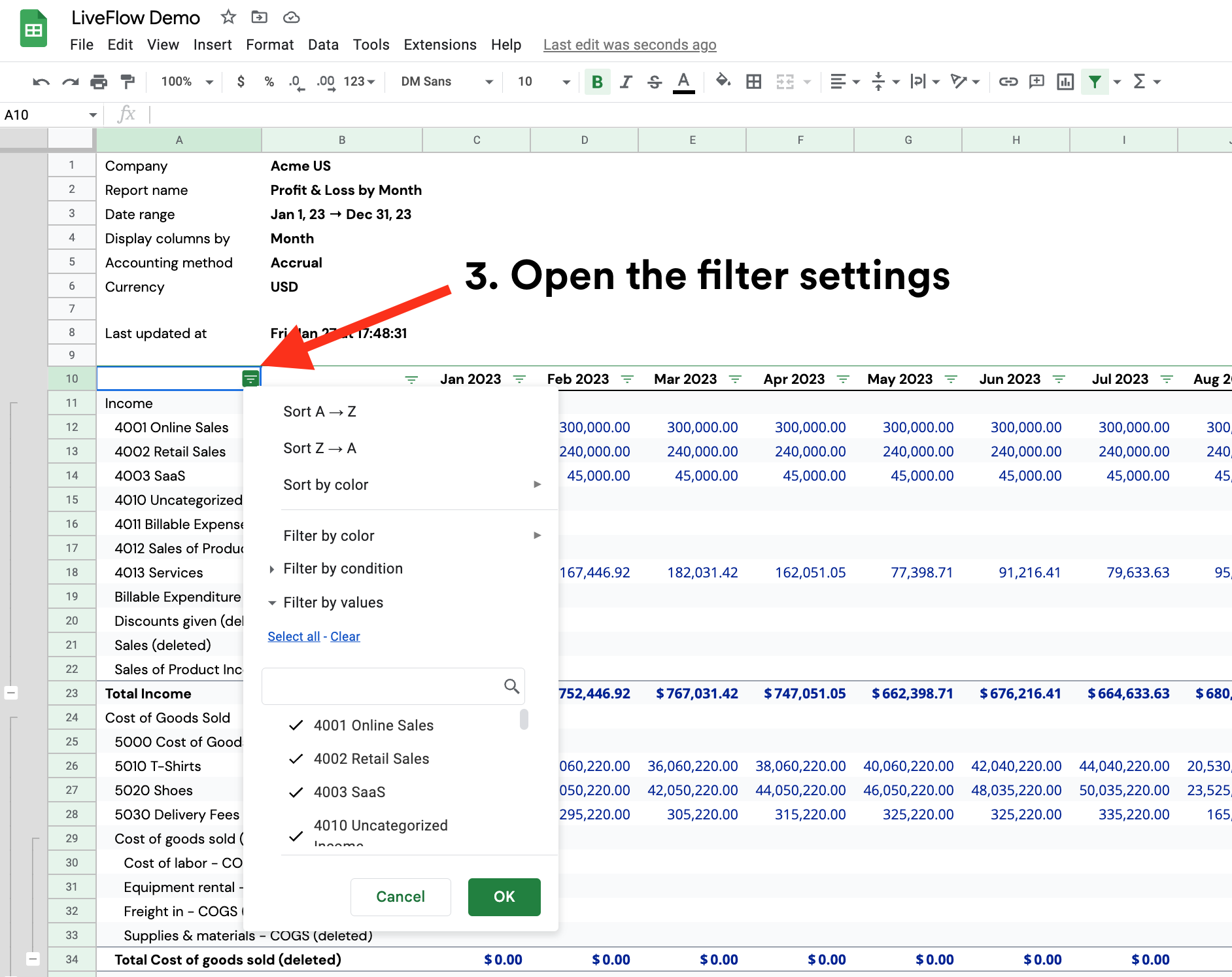Viewport: 1232px width, 977px height.
Task: Toggle italic formatting
Action: point(626,82)
